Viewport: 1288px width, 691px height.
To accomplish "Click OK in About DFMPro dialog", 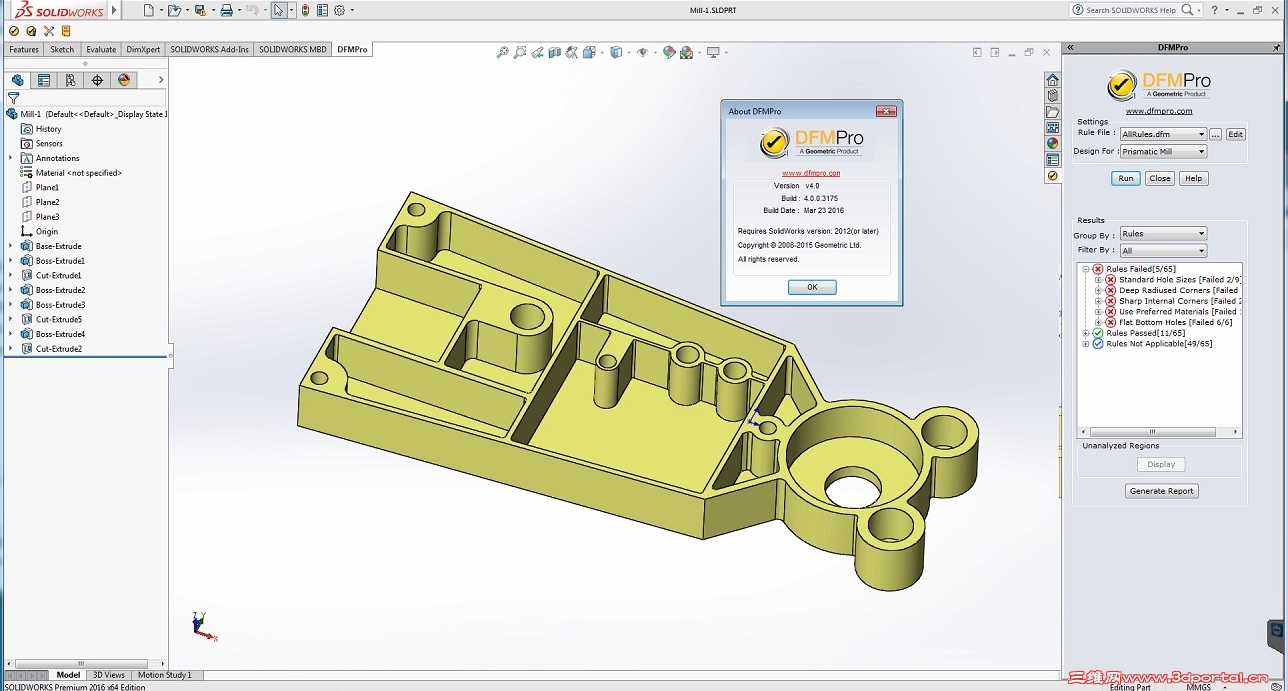I will pyautogui.click(x=812, y=287).
